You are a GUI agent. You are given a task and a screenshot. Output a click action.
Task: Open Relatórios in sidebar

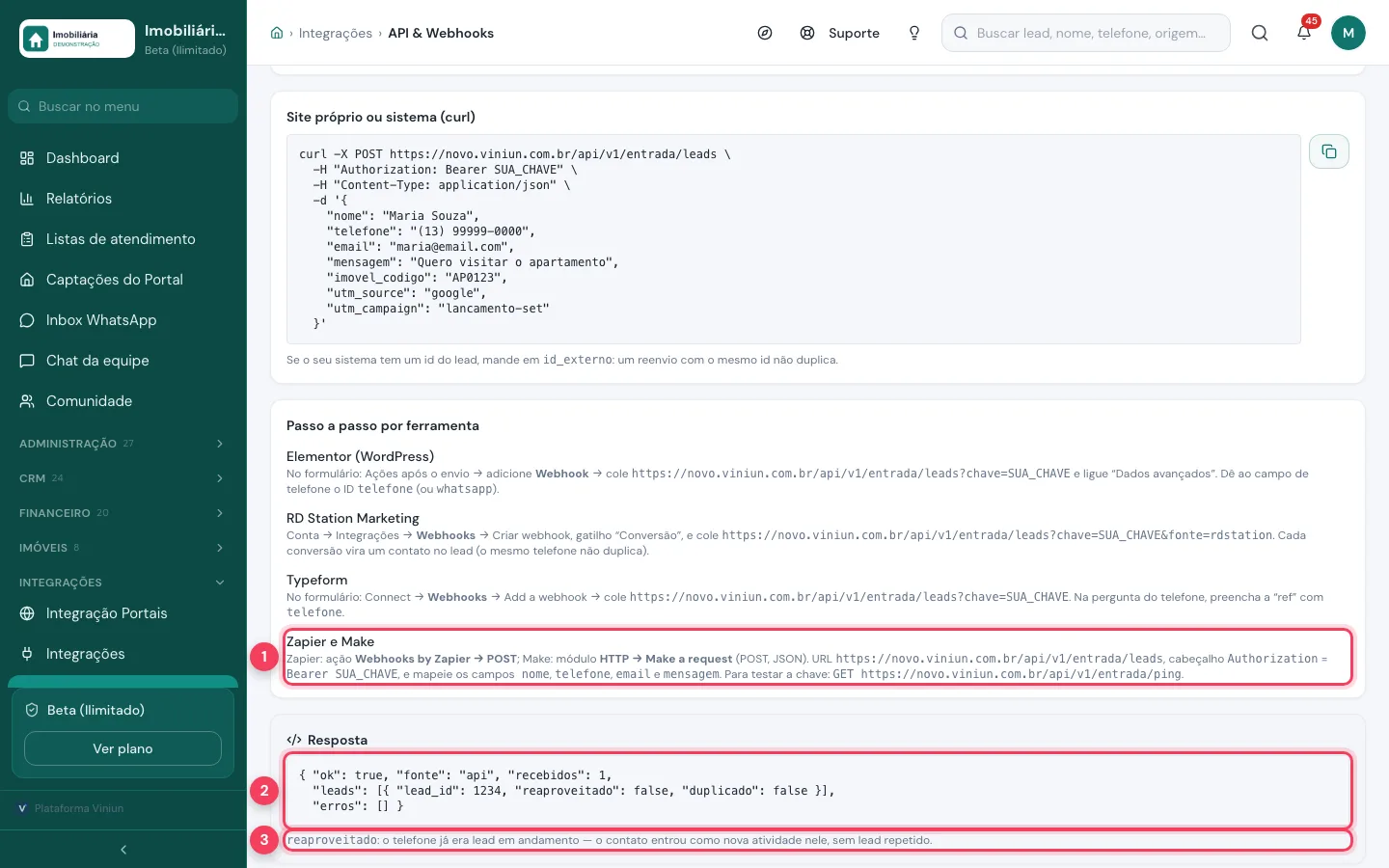click(123, 199)
